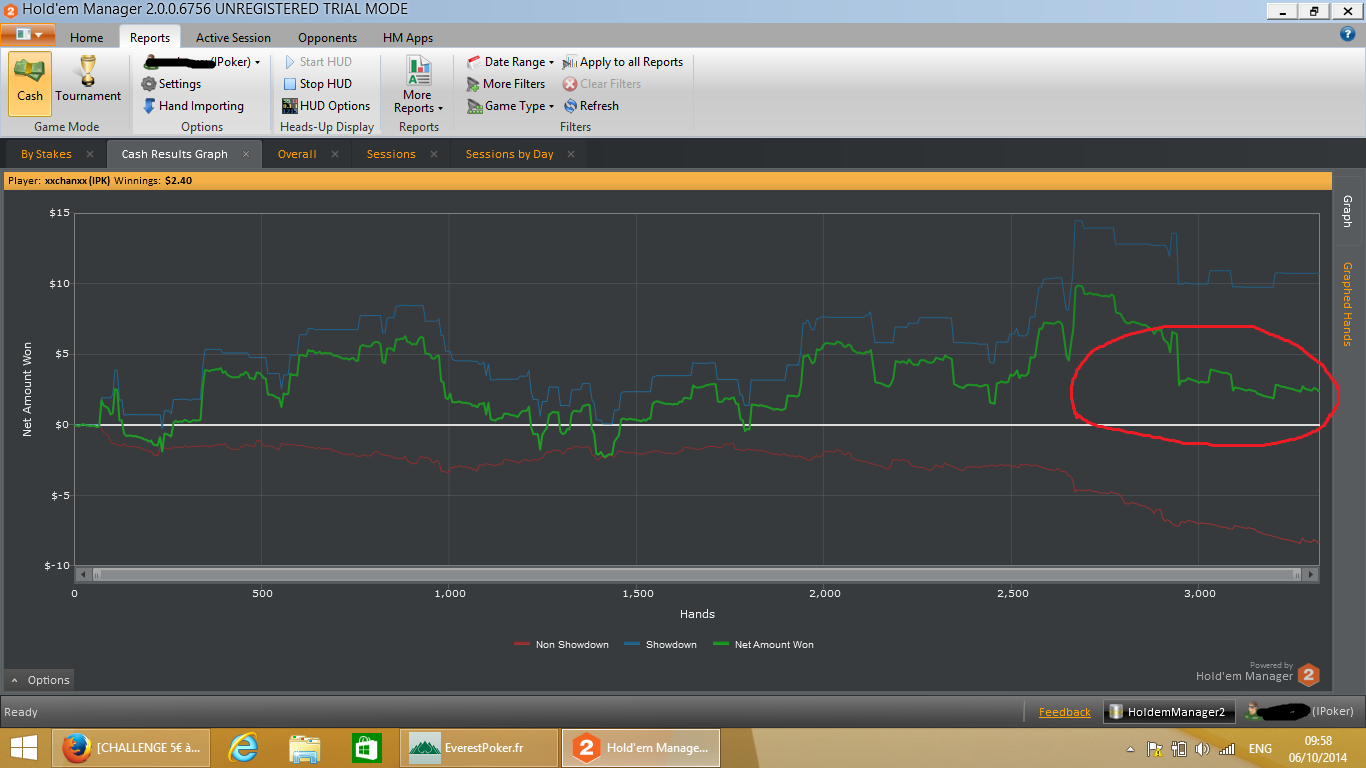This screenshot has height=768, width=1366.
Task: Show hidden system tray icons
Action: pos(1131,748)
